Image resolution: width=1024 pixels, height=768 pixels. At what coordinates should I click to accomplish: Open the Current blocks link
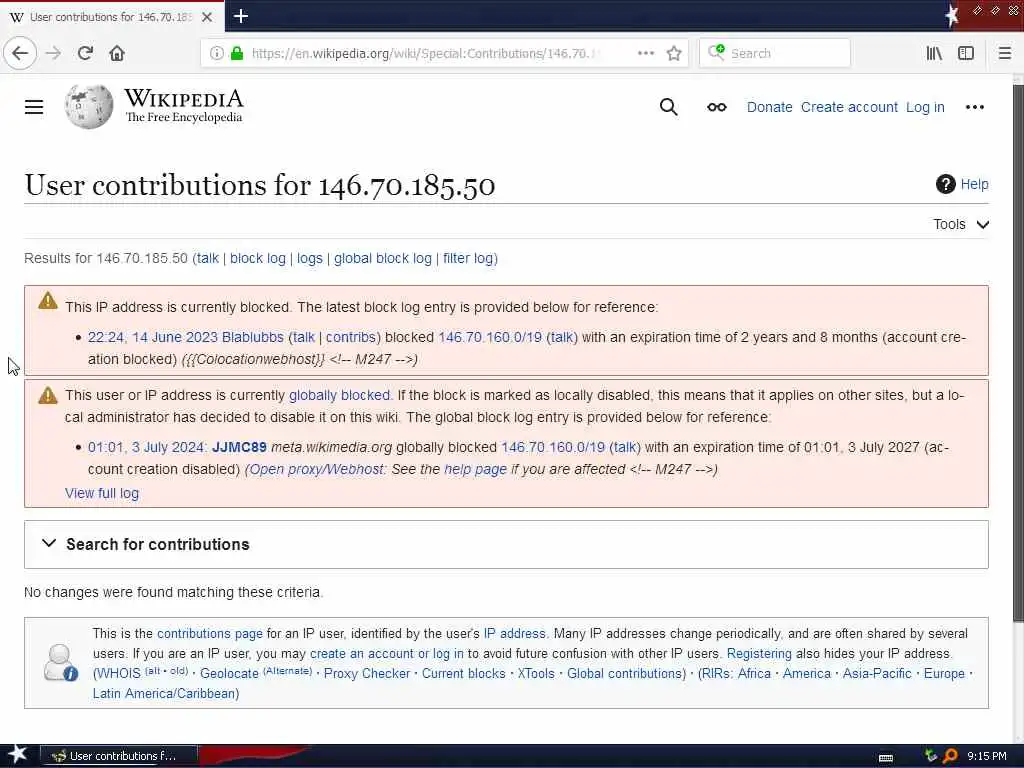tap(464, 674)
